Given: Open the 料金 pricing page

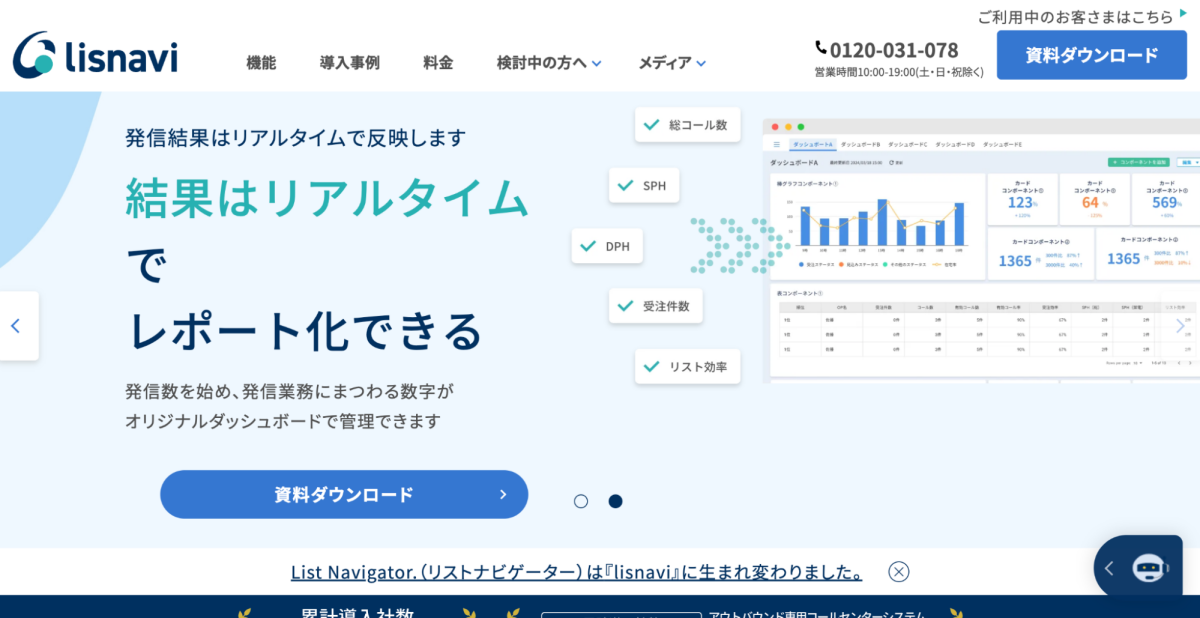Looking at the screenshot, I should point(438,62).
